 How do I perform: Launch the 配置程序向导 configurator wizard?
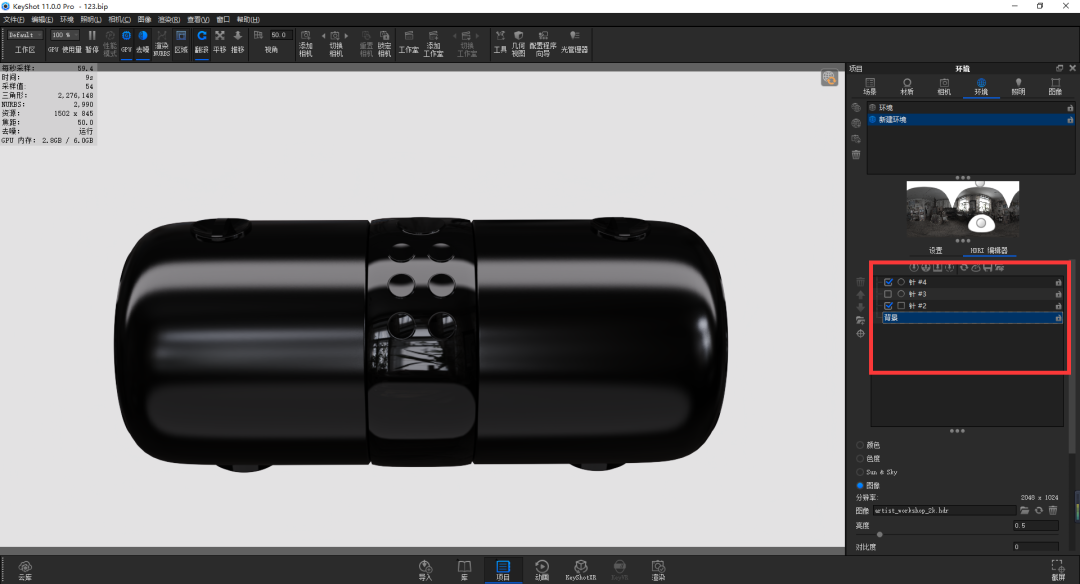(x=543, y=43)
